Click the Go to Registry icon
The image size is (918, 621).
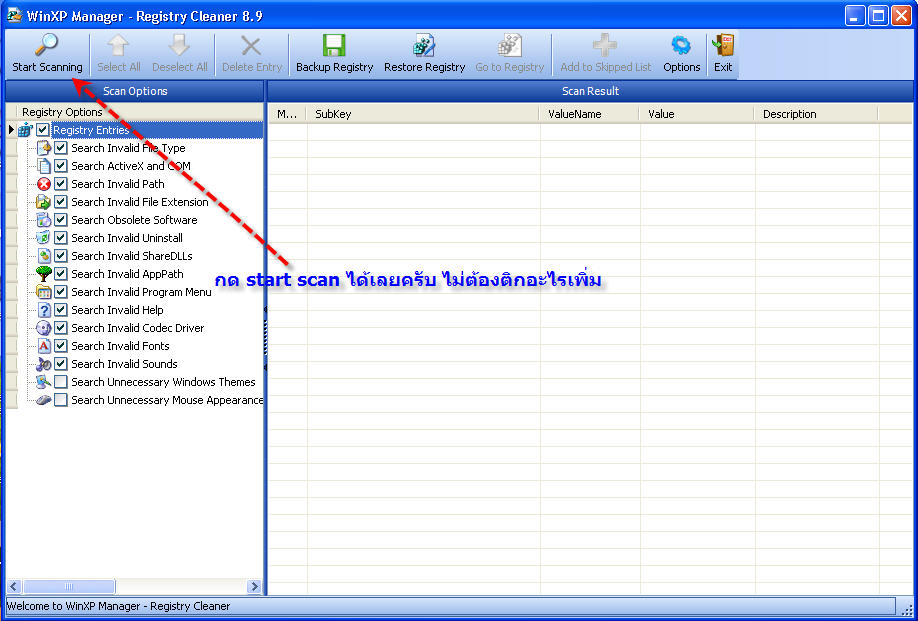[509, 44]
